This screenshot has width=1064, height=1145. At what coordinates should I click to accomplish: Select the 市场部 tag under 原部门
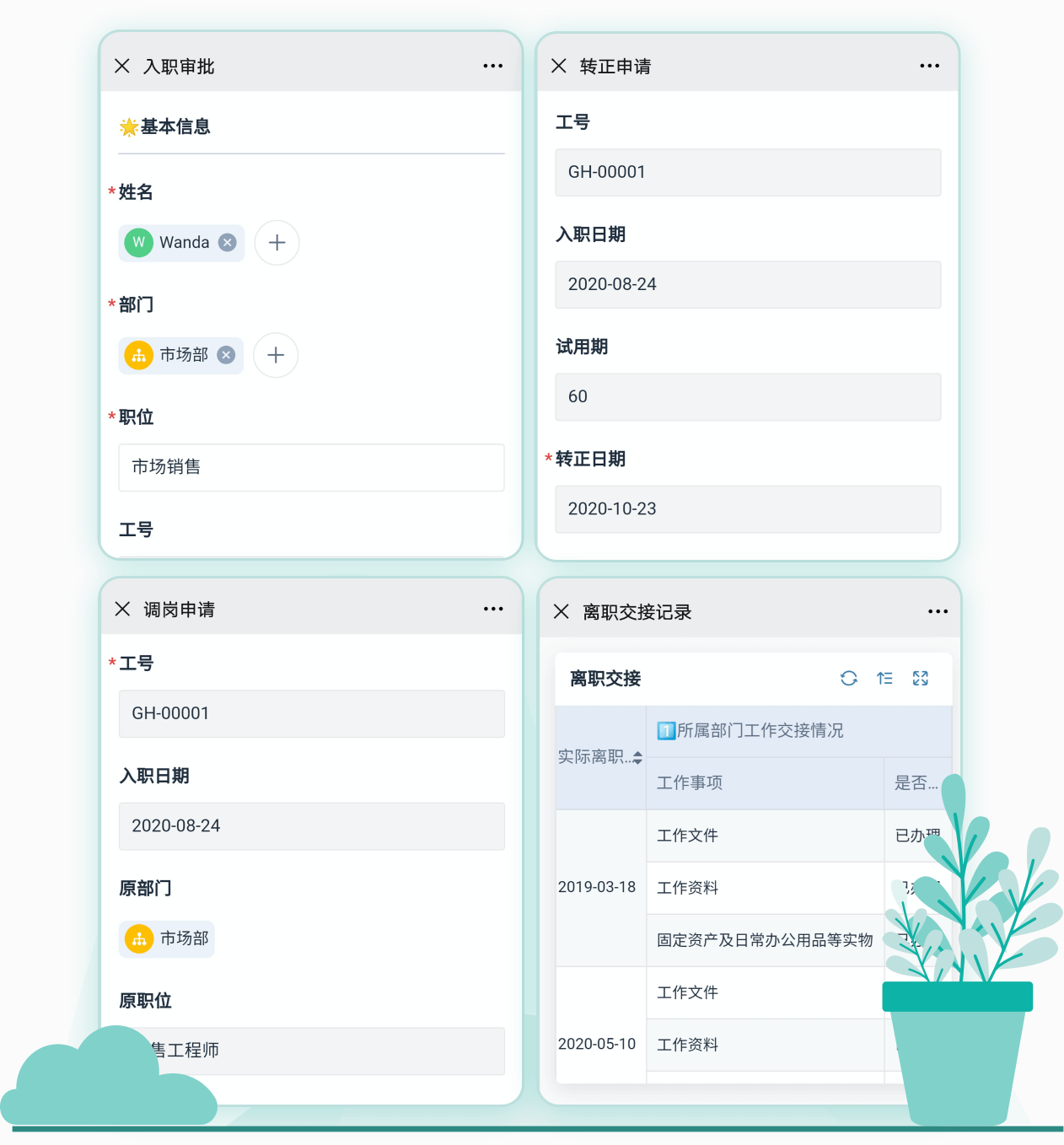click(167, 938)
